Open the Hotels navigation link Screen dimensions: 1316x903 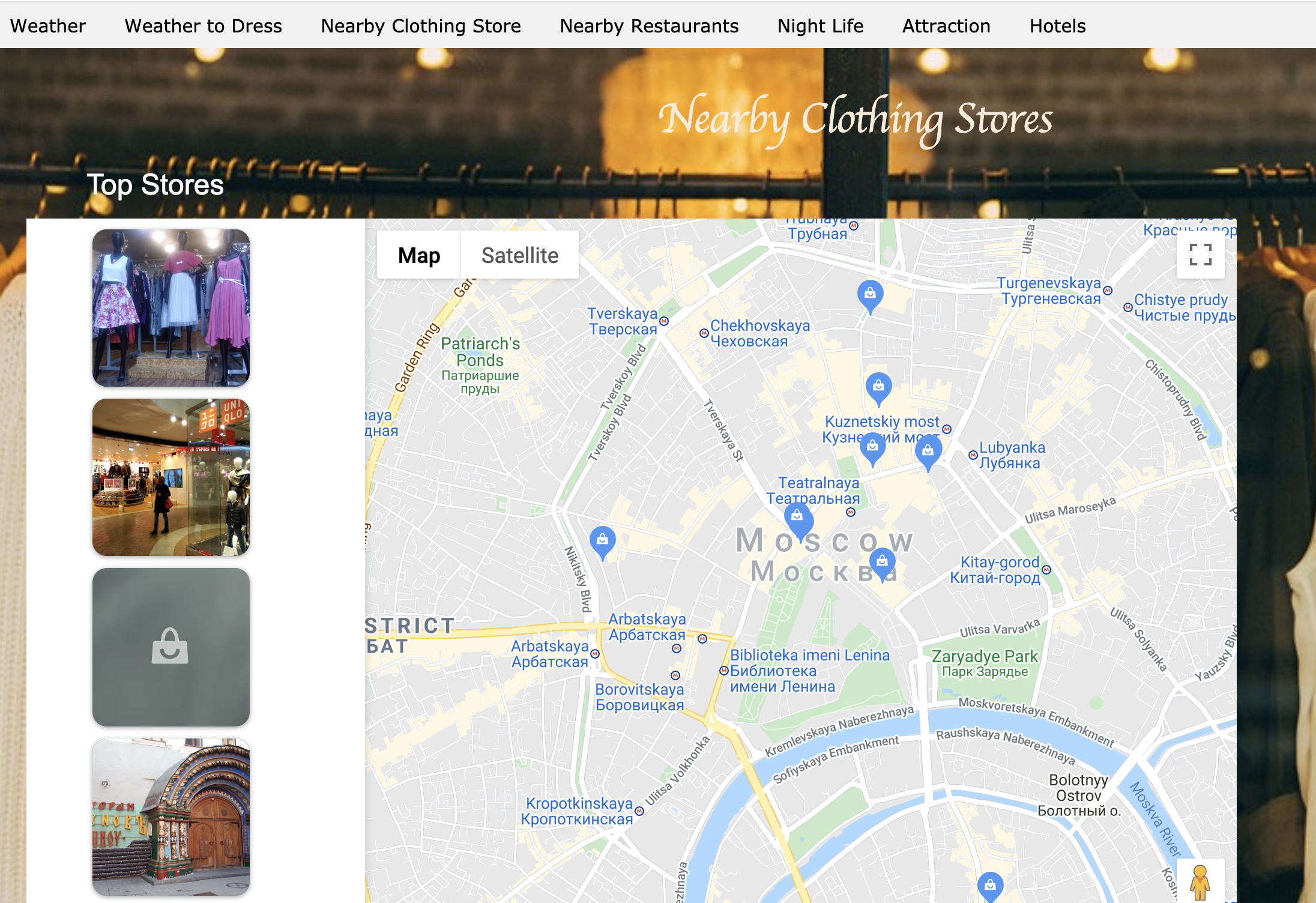point(1057,26)
